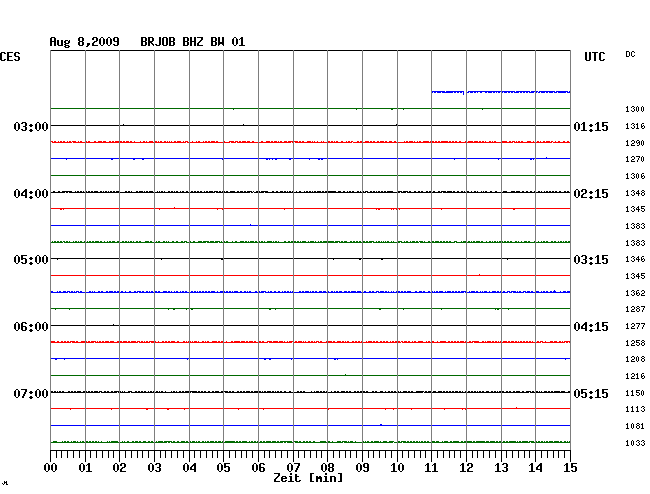Select the DC value '1316'

coord(635,126)
